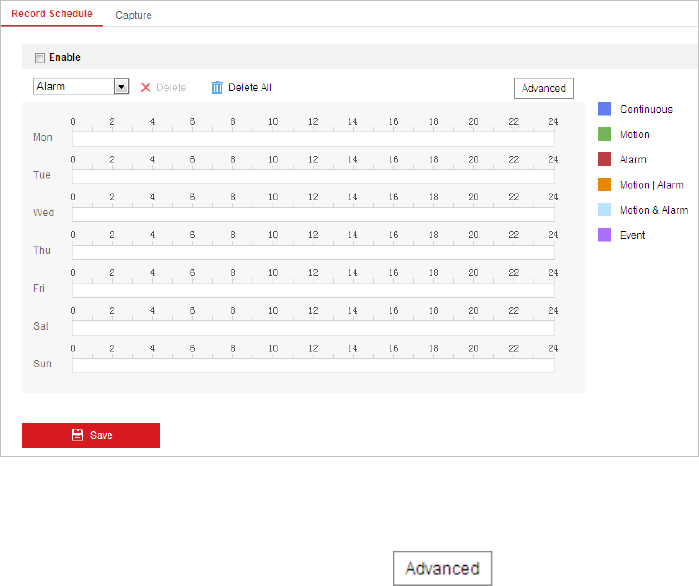The width and height of the screenshot is (699, 586).
Task: Tick the Enable checkbox
Action: (x=40, y=58)
